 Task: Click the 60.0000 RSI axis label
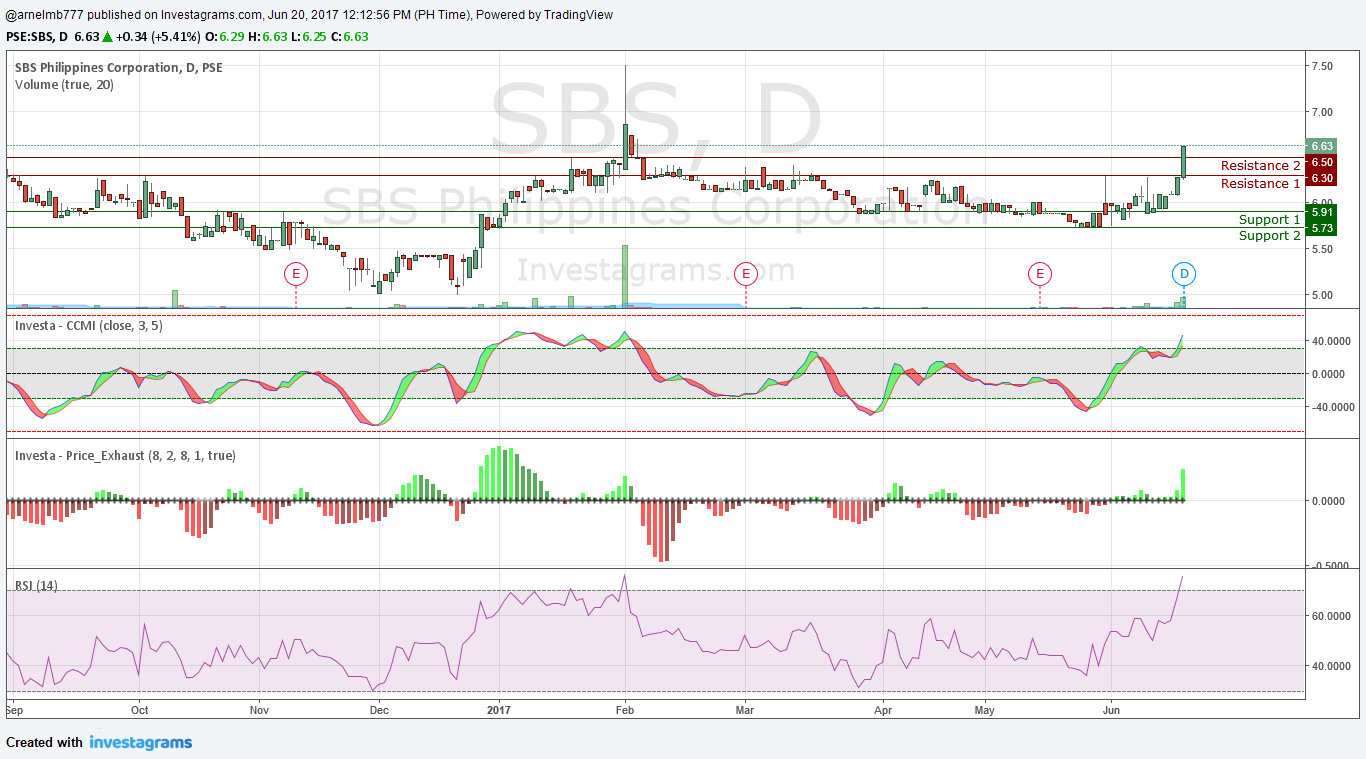click(x=1333, y=617)
